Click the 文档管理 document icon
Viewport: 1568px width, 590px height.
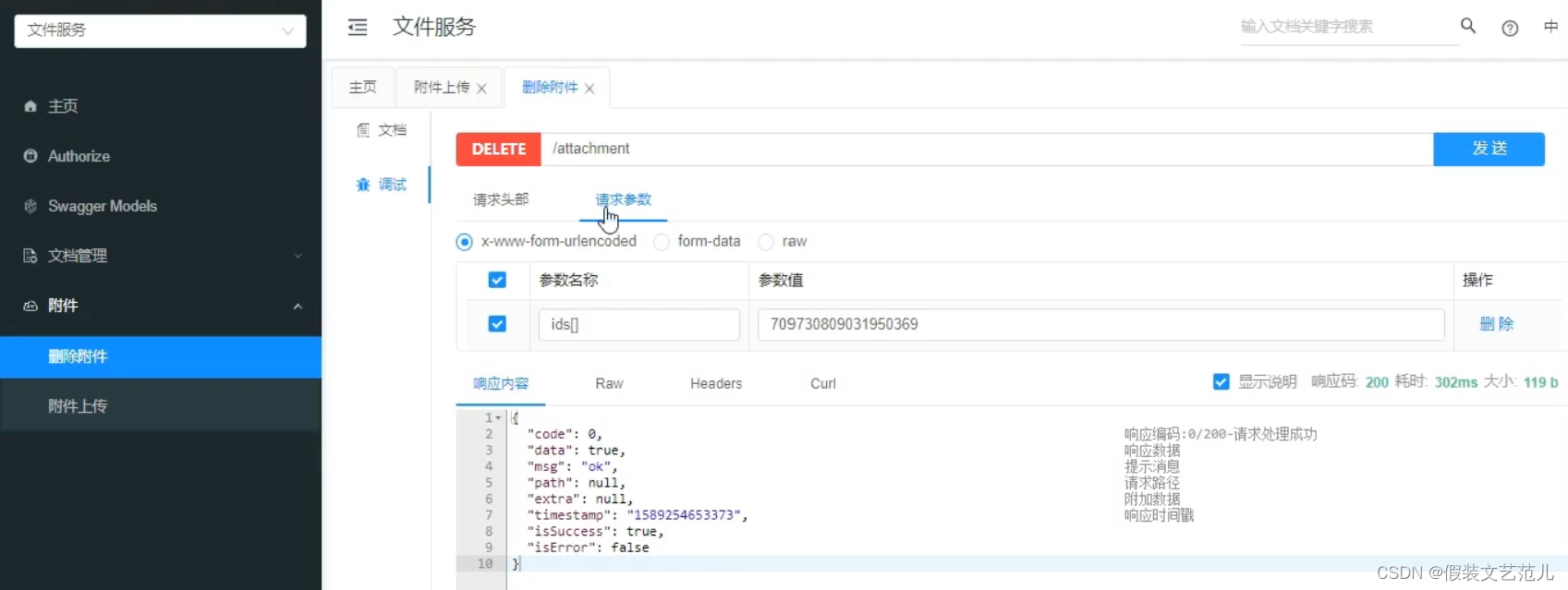30,256
